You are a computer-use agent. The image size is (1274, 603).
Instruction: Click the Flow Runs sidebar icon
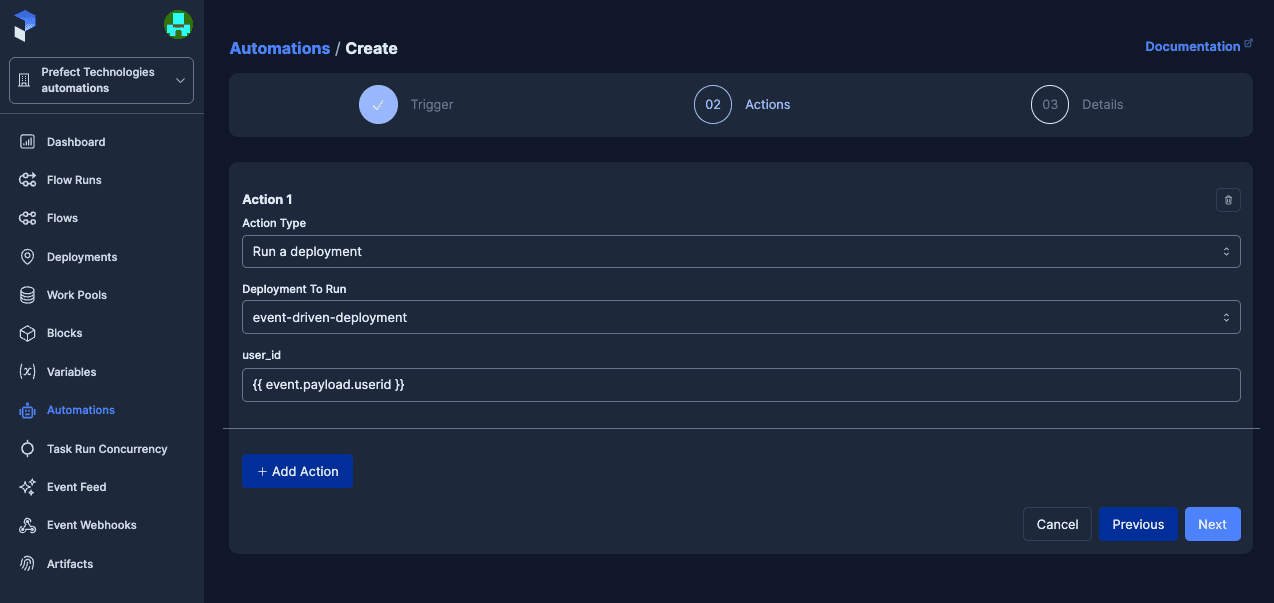pyautogui.click(x=28, y=180)
